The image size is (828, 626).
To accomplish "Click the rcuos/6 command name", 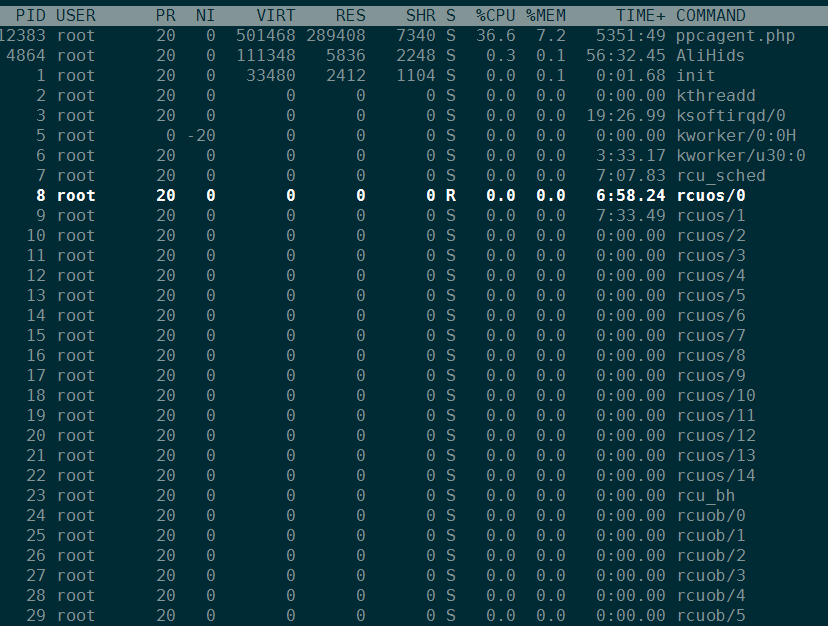I will (711, 316).
